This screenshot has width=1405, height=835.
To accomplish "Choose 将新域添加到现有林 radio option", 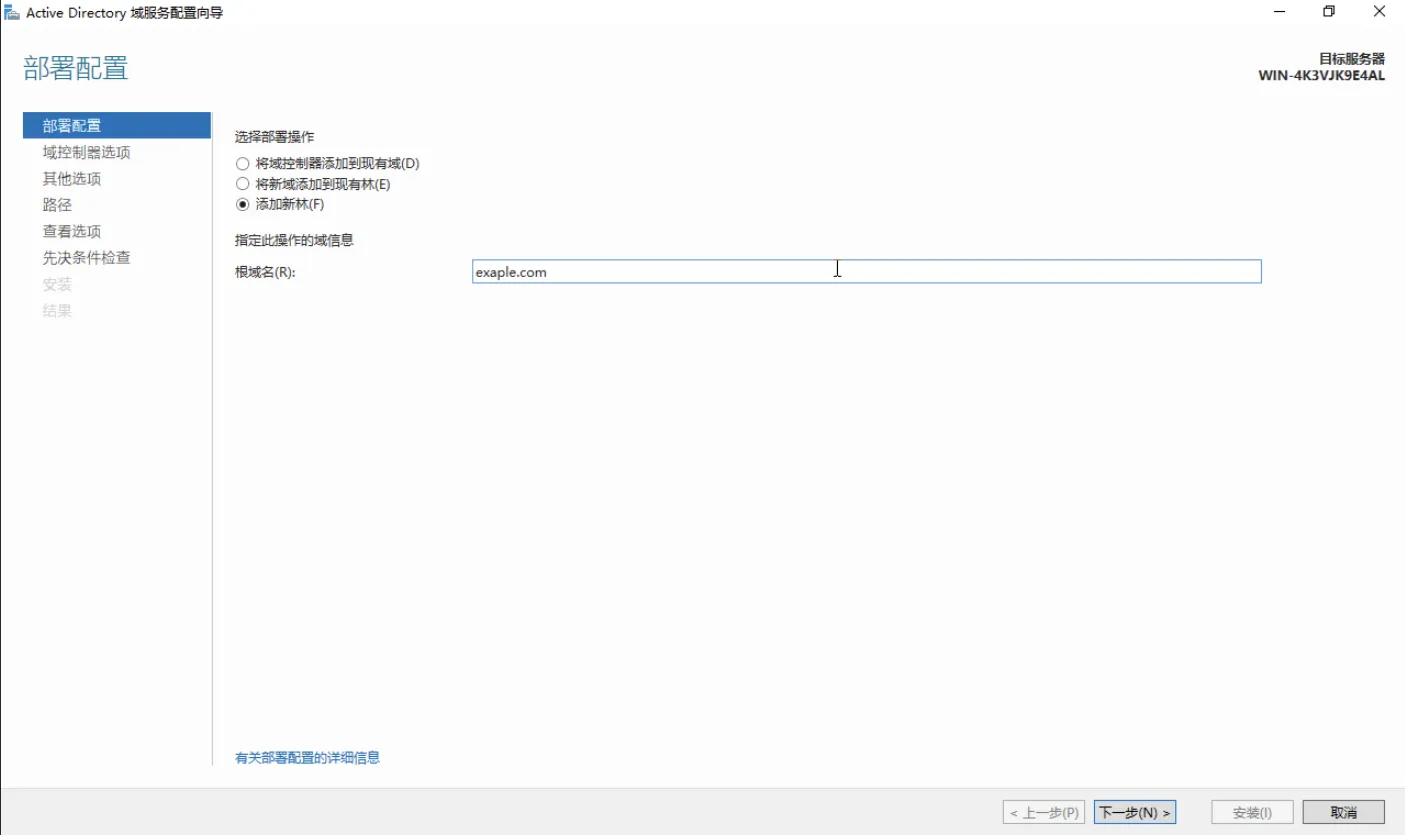I will [242, 184].
